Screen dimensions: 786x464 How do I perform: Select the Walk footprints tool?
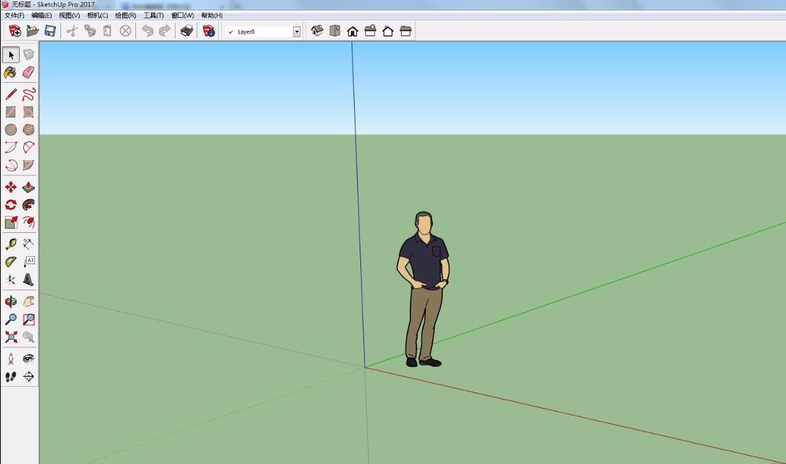point(11,376)
